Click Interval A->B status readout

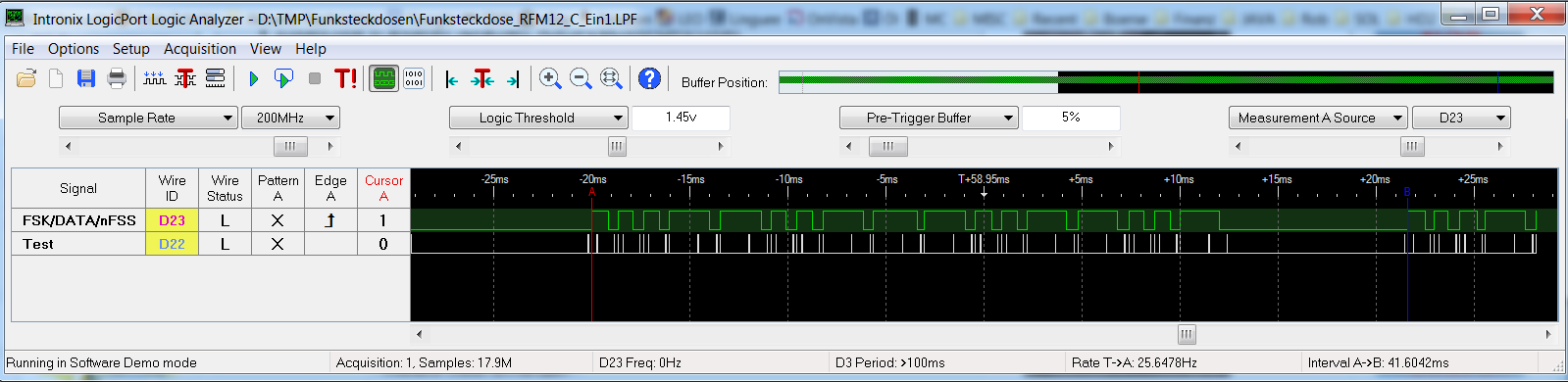(1378, 362)
